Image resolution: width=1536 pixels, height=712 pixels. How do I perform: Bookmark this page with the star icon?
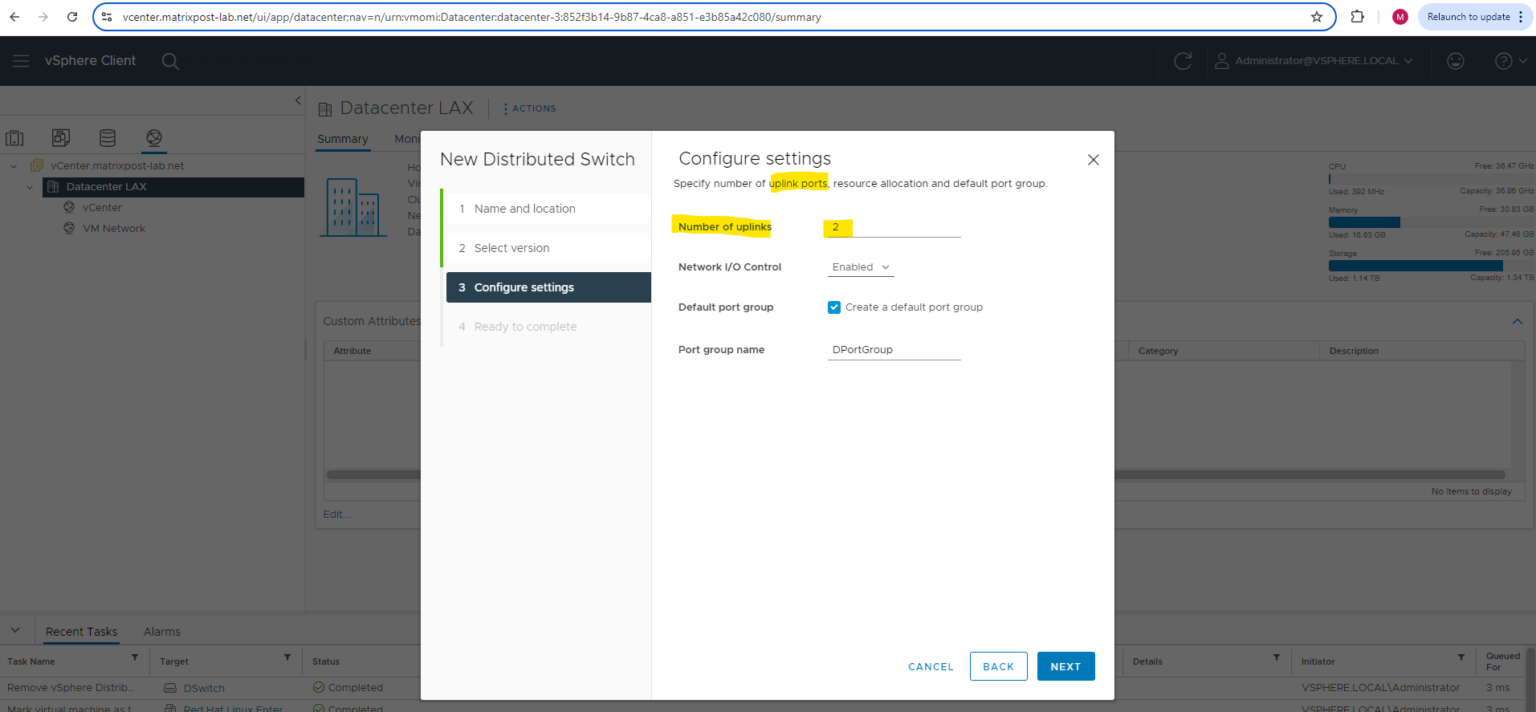[1316, 17]
